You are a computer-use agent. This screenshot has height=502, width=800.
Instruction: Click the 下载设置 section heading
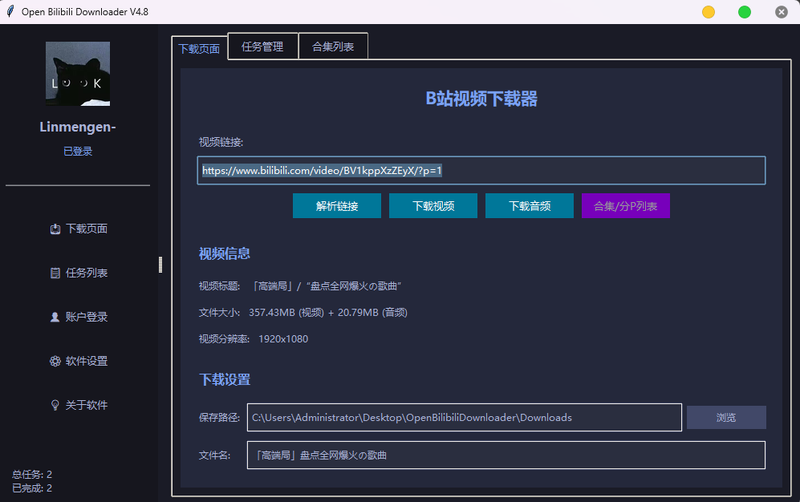[x=224, y=380]
